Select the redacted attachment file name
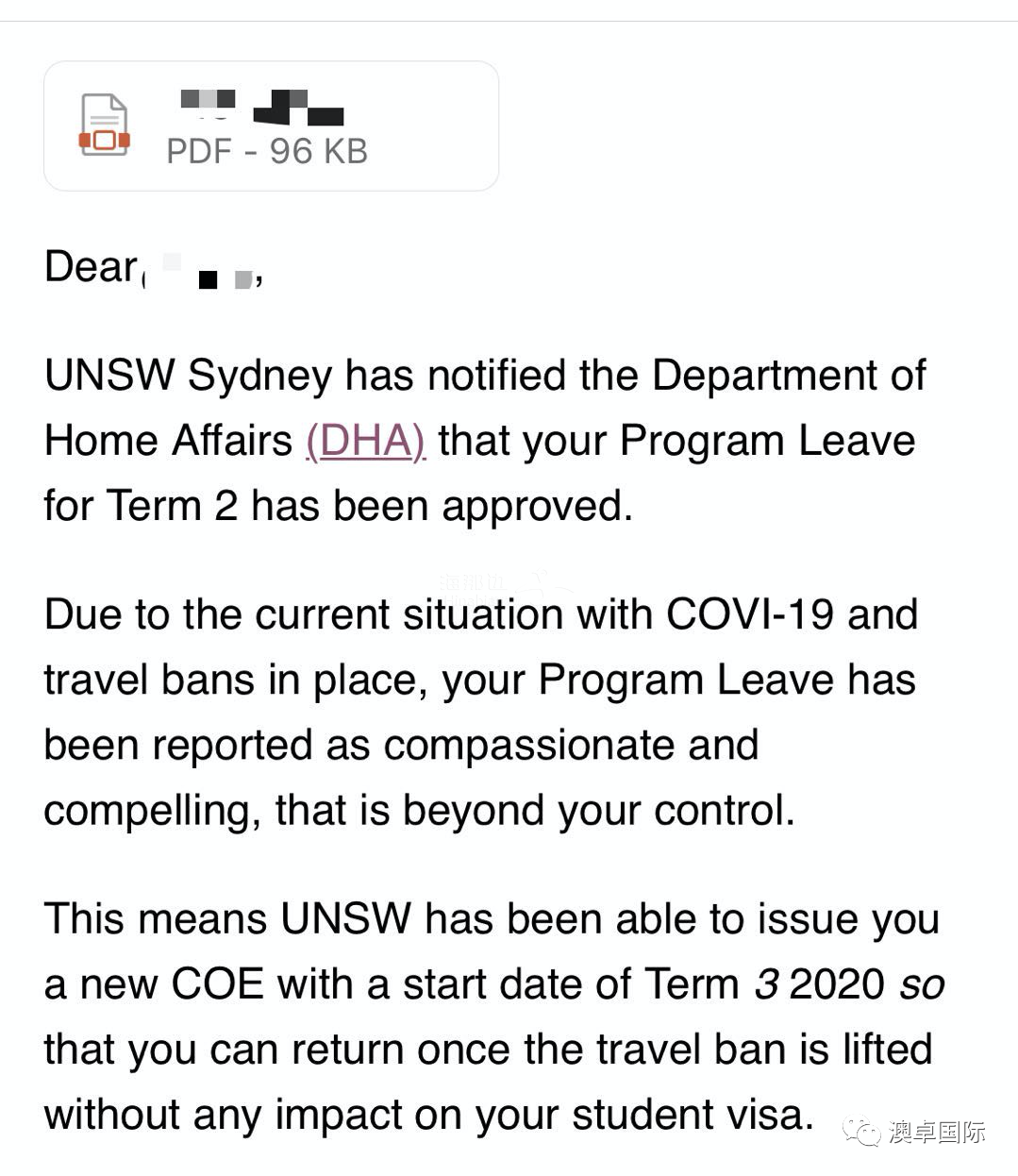The width and height of the screenshot is (1018, 1176). tap(261, 106)
